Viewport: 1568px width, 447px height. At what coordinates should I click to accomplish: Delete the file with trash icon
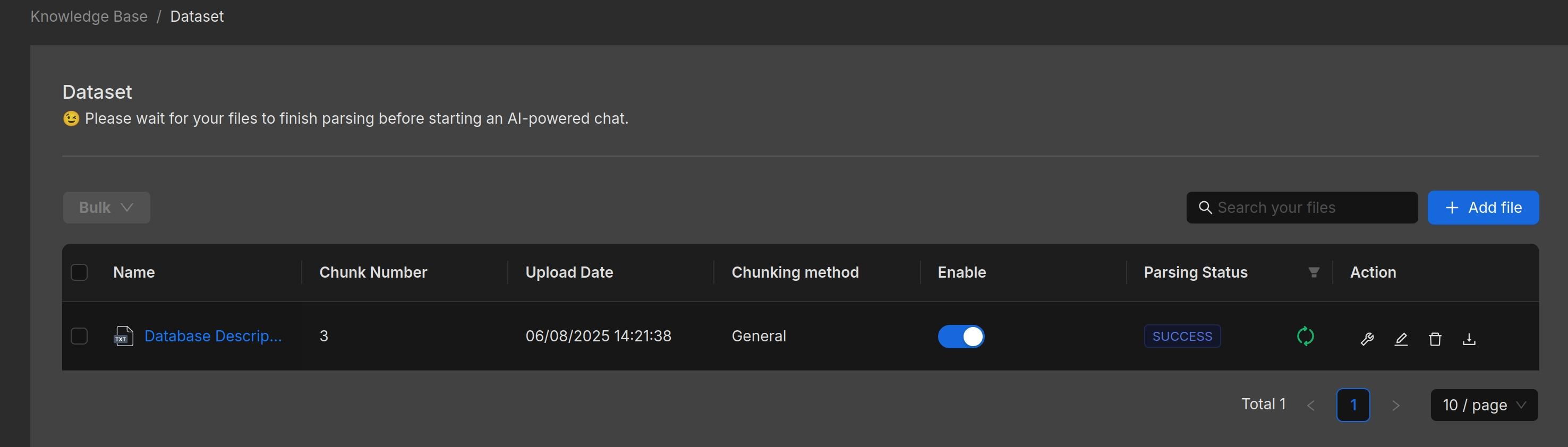point(1435,339)
